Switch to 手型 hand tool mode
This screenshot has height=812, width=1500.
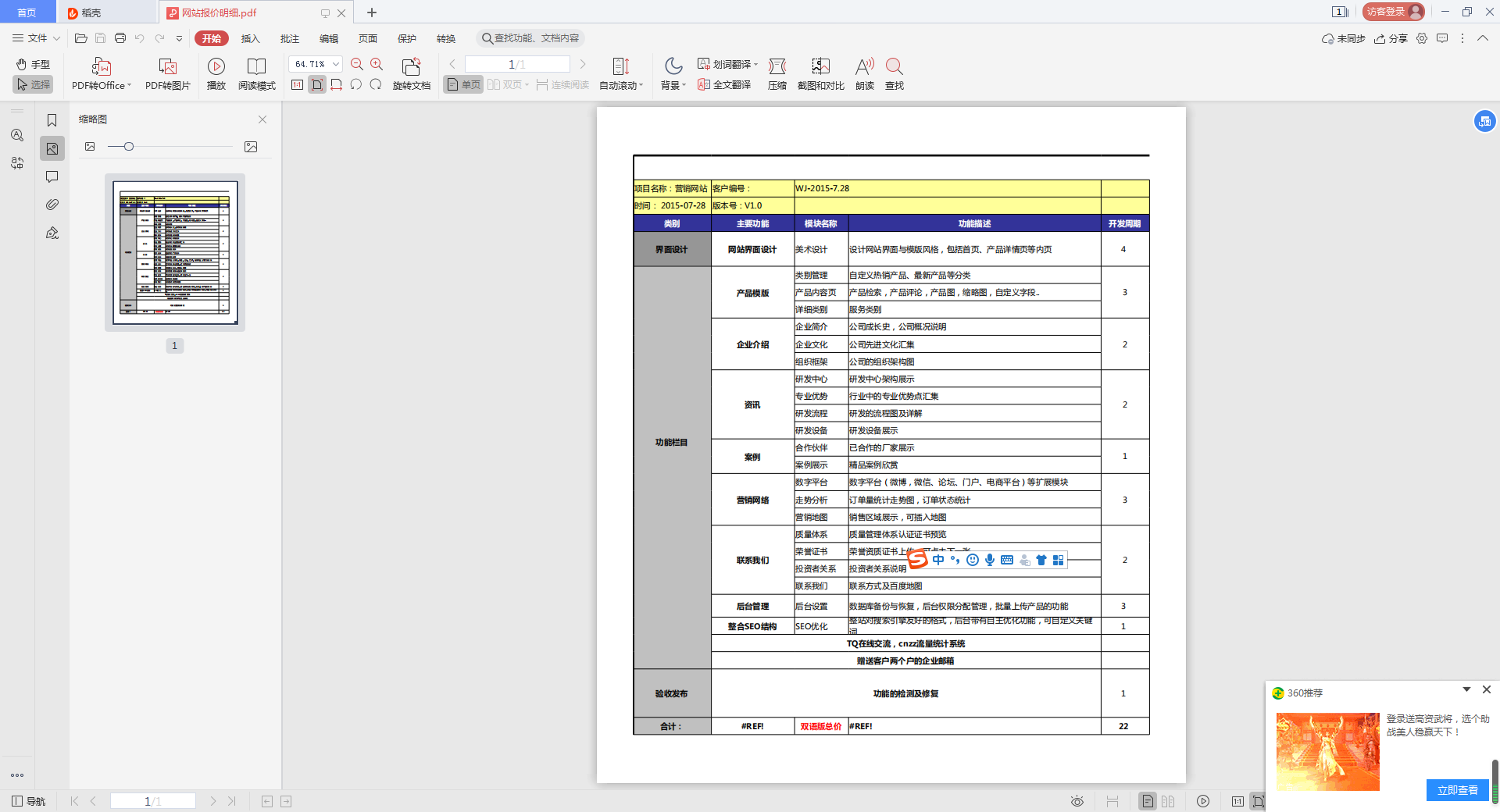33,64
